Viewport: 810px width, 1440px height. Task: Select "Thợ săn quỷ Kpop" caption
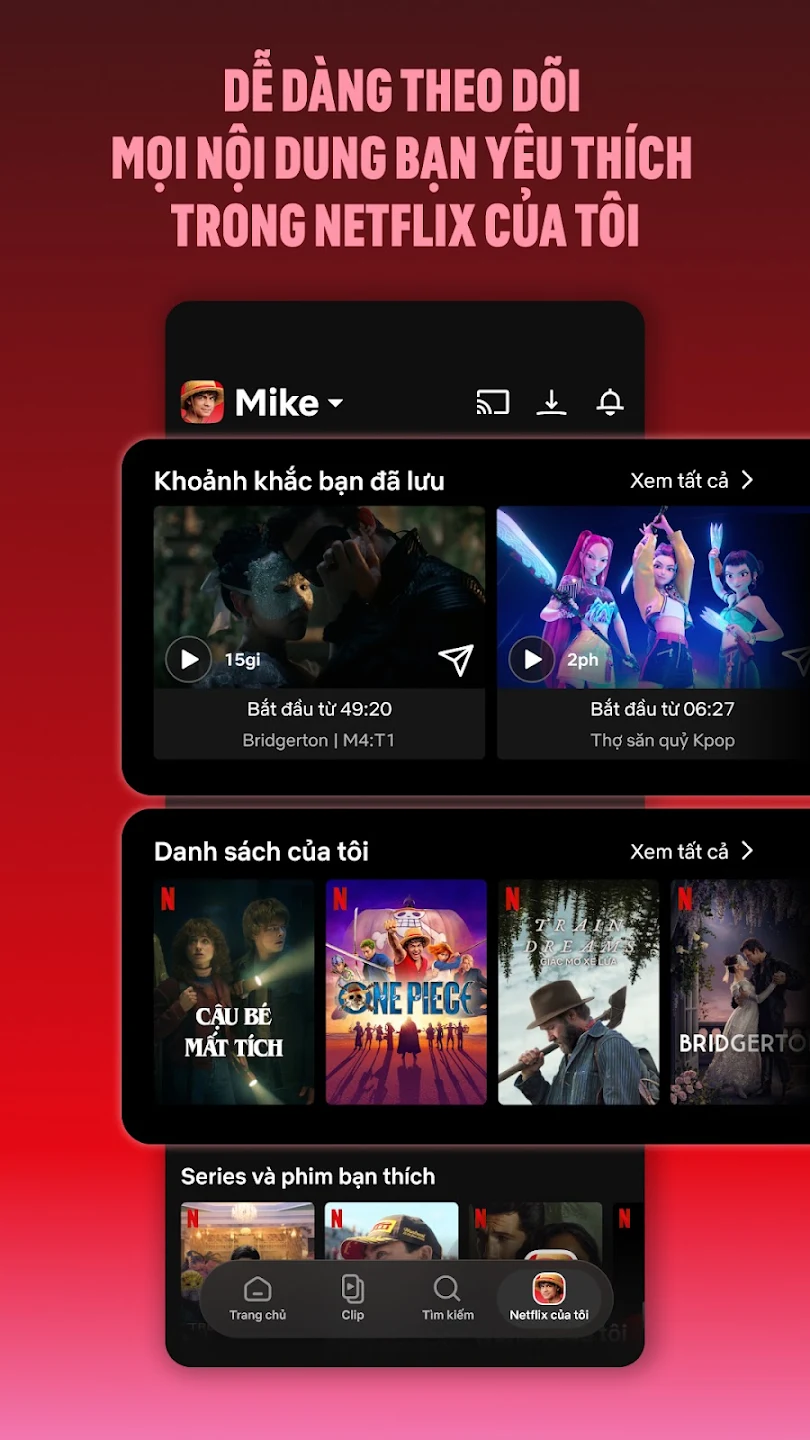pos(662,740)
